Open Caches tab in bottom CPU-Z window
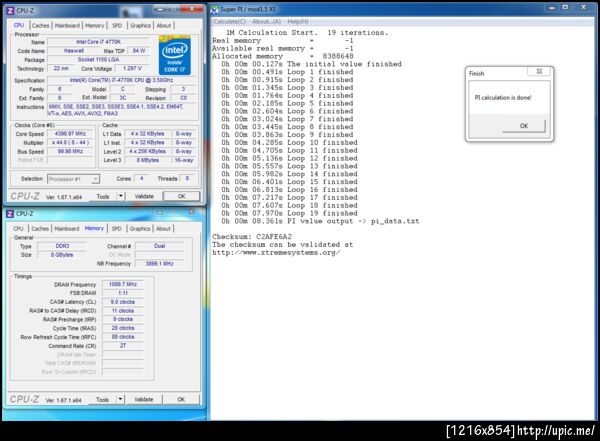600x441 pixels. [40, 229]
